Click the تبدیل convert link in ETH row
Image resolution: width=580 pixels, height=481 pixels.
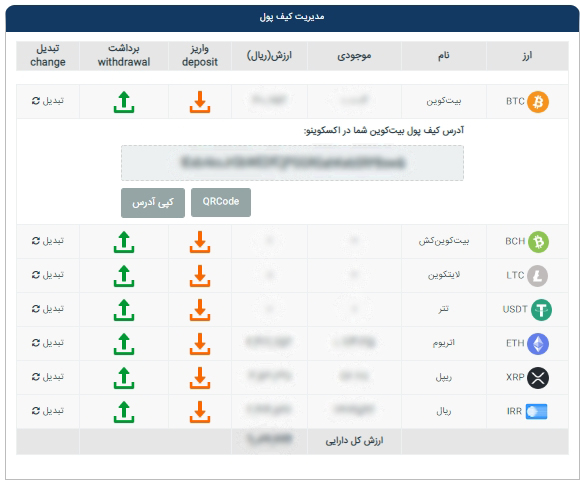pyautogui.click(x=48, y=343)
